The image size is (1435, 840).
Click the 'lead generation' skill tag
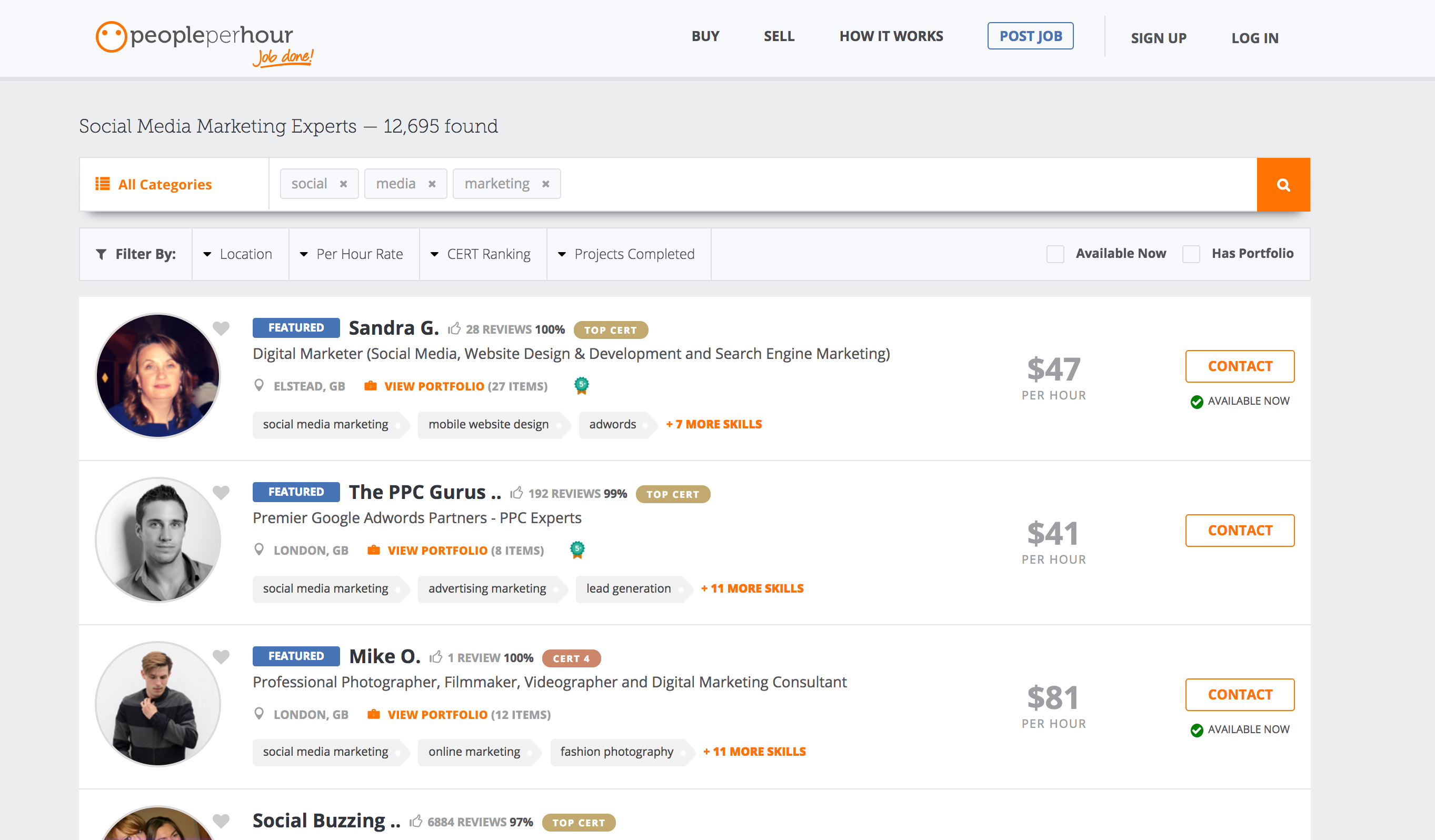point(633,588)
